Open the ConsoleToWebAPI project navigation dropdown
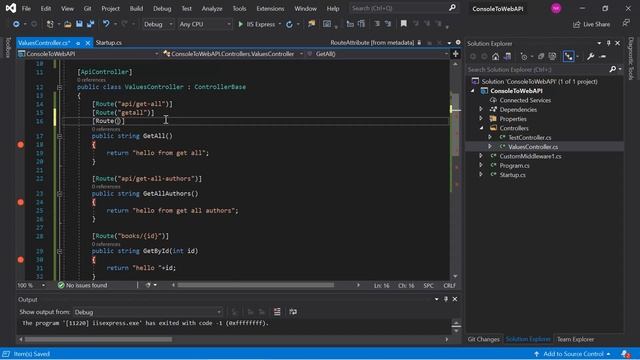640x360 pixels. tap(88, 54)
